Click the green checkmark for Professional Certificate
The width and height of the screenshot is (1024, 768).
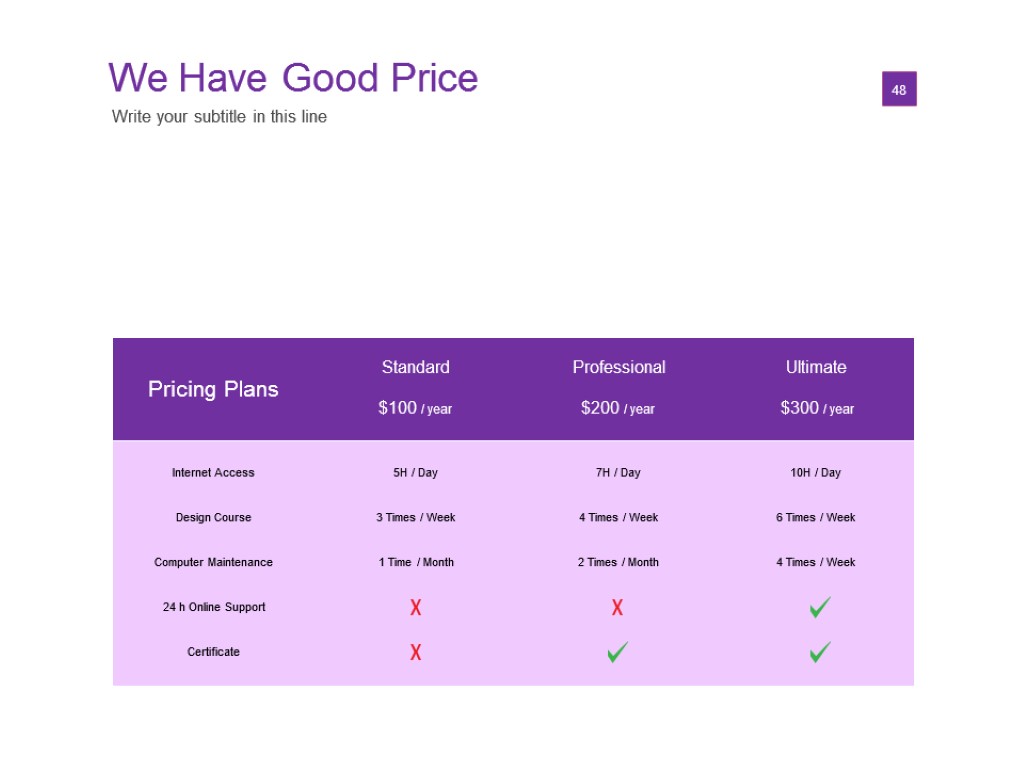point(617,652)
